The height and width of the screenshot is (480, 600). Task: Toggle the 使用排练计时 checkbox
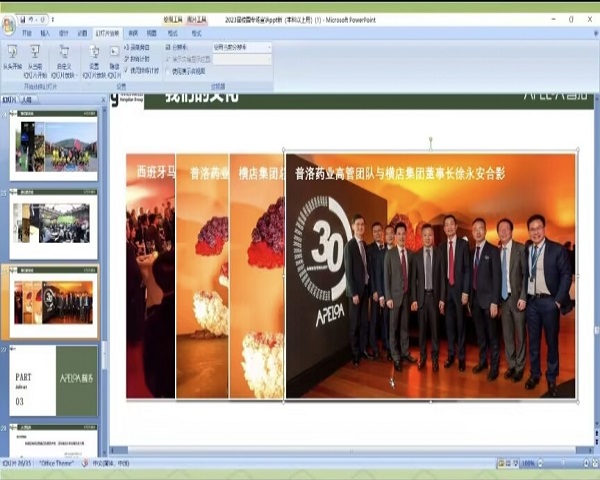pyautogui.click(x=141, y=70)
